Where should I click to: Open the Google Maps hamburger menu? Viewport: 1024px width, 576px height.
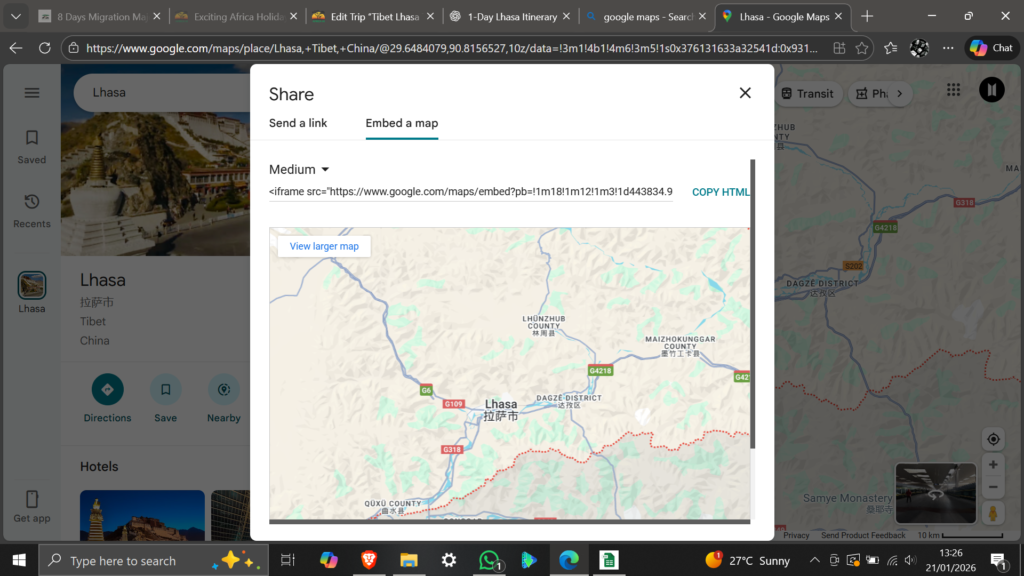pyautogui.click(x=32, y=93)
